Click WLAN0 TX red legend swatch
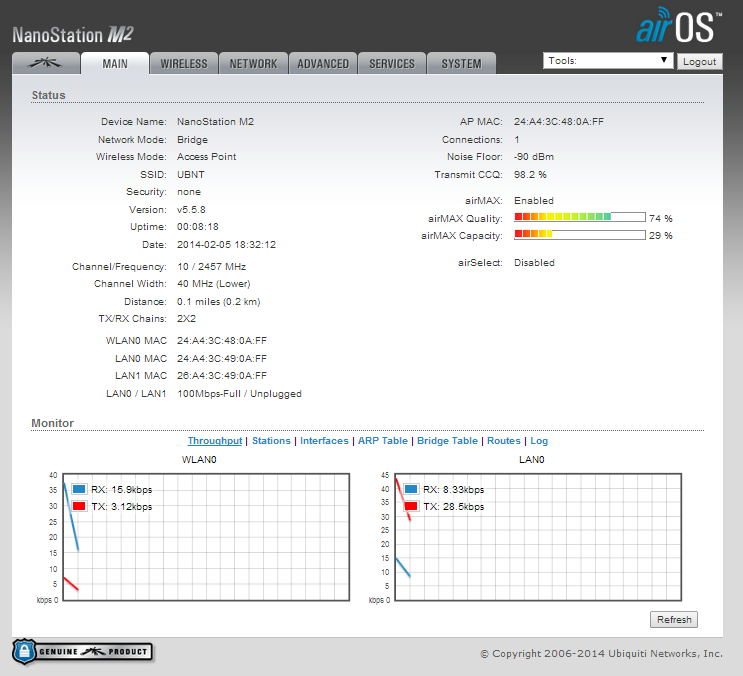 79,506
